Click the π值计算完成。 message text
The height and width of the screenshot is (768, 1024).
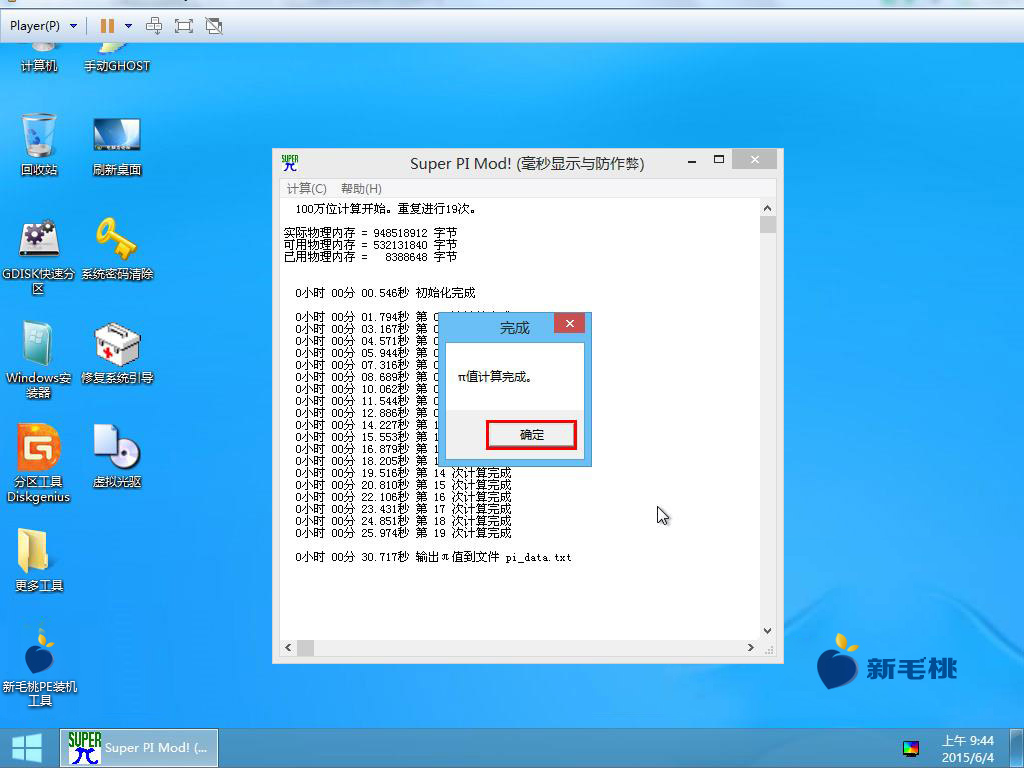coord(494,377)
